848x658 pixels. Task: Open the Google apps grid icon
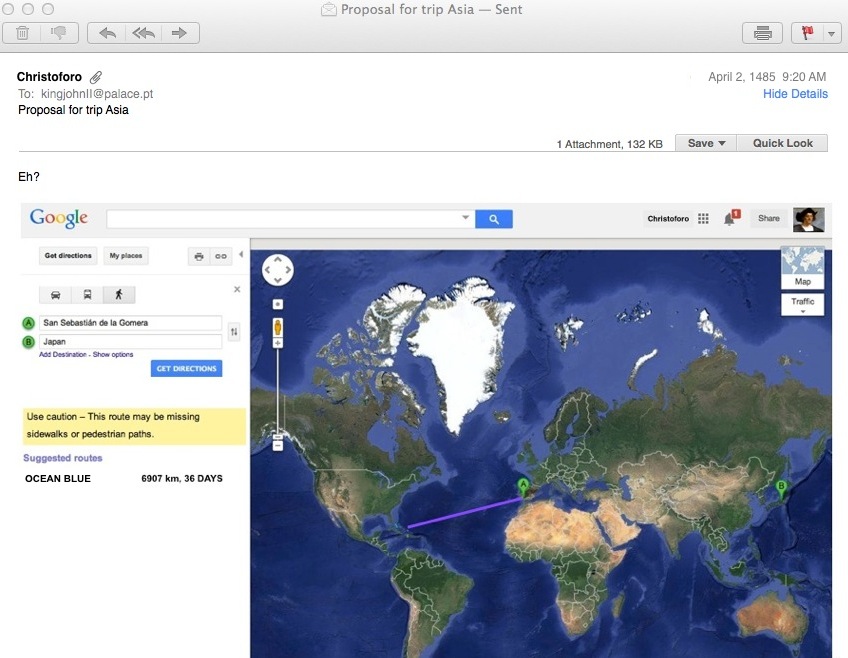pos(703,218)
